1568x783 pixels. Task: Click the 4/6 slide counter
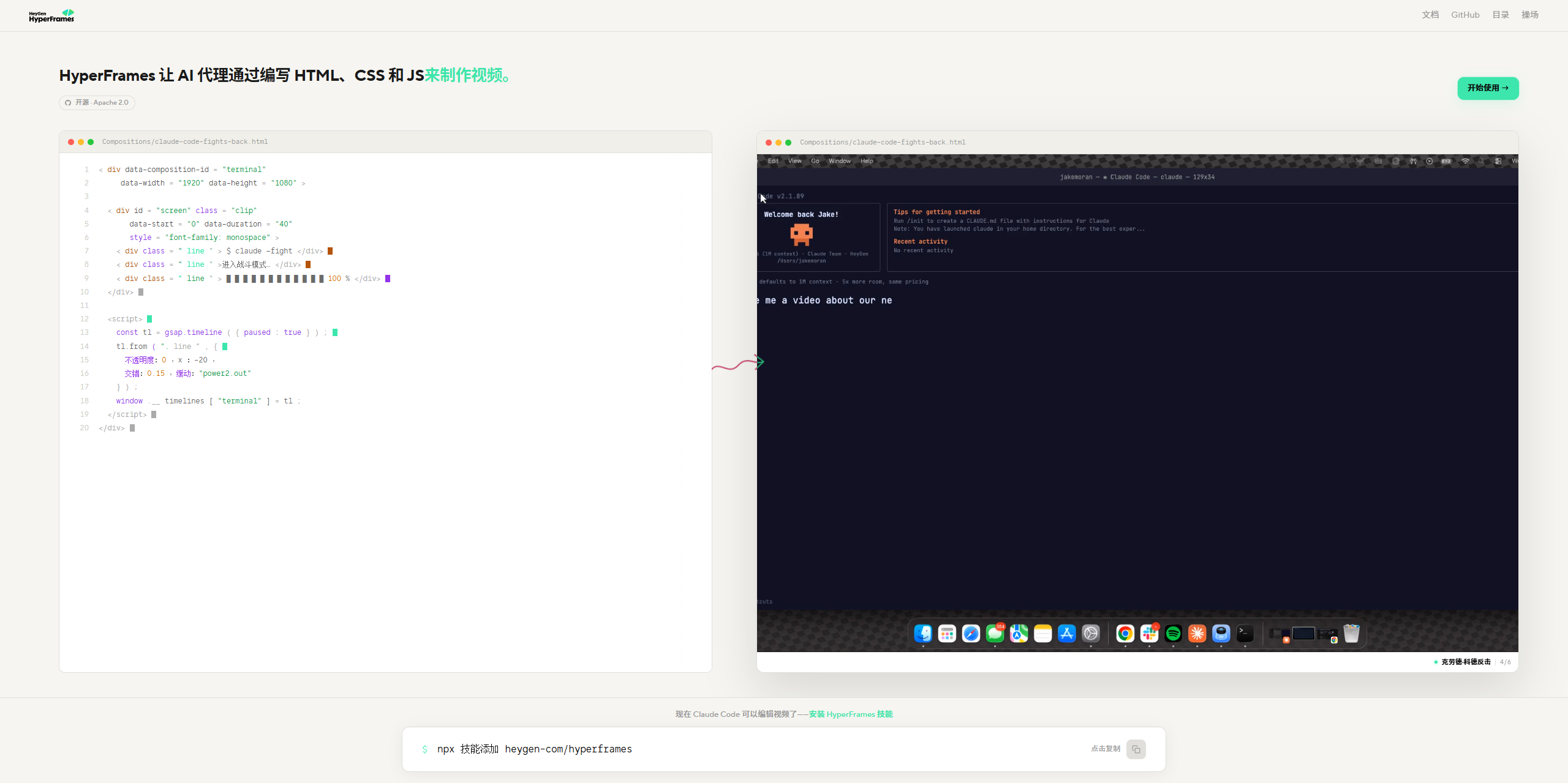click(x=1506, y=662)
